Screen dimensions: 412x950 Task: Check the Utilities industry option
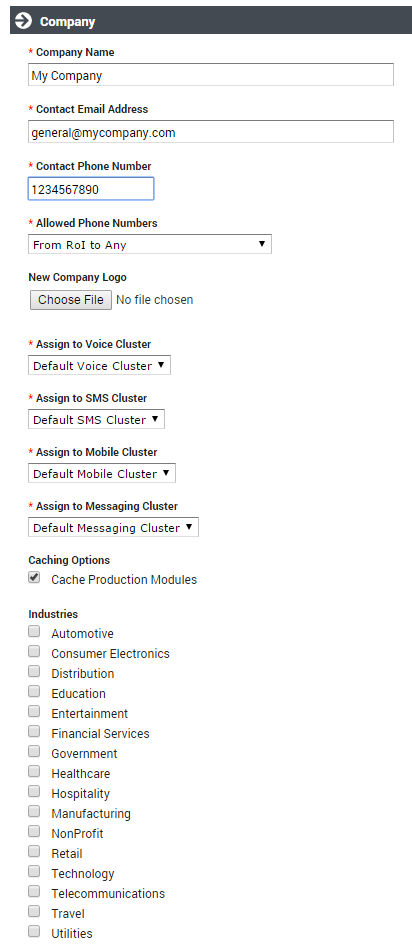click(x=34, y=931)
